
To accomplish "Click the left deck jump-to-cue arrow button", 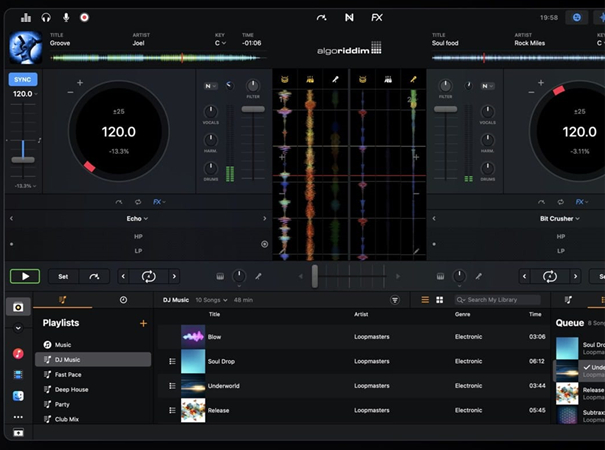I will pos(94,276).
